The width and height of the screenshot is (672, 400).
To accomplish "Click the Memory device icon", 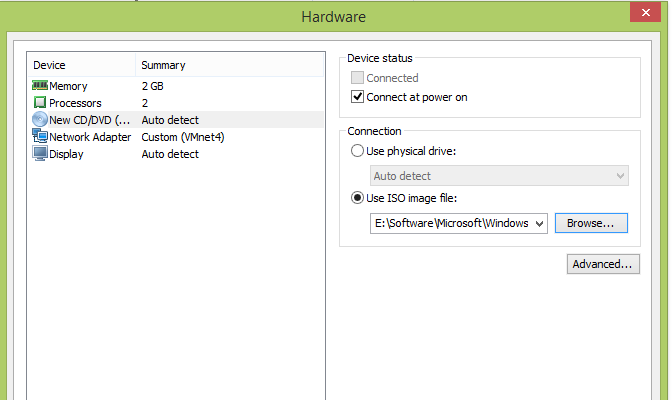I will (x=40, y=86).
